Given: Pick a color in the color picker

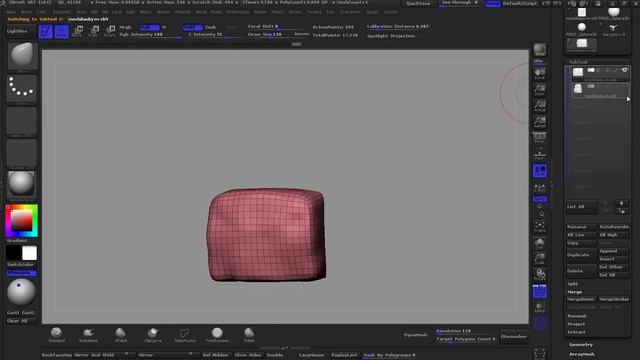Looking at the screenshot, I should click(x=22, y=220).
